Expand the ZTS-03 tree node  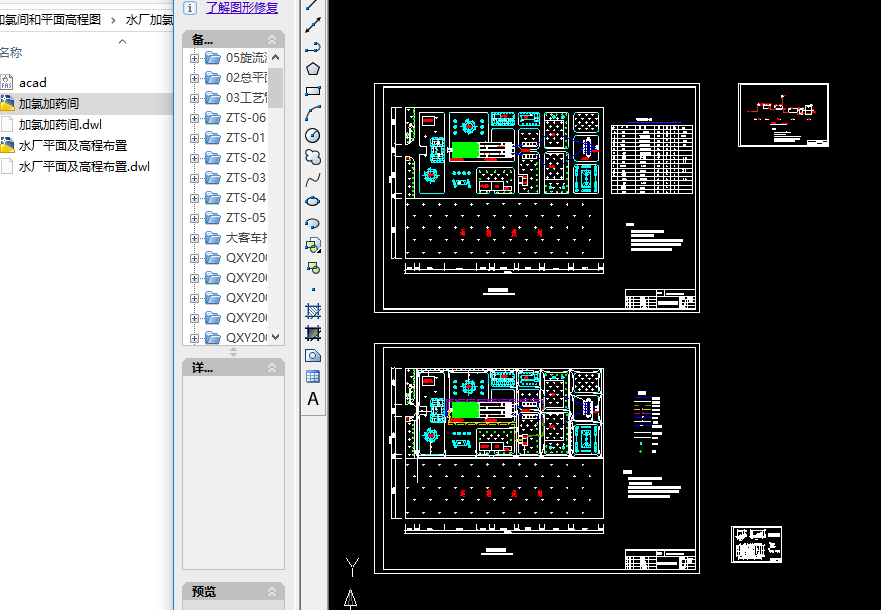coord(194,178)
